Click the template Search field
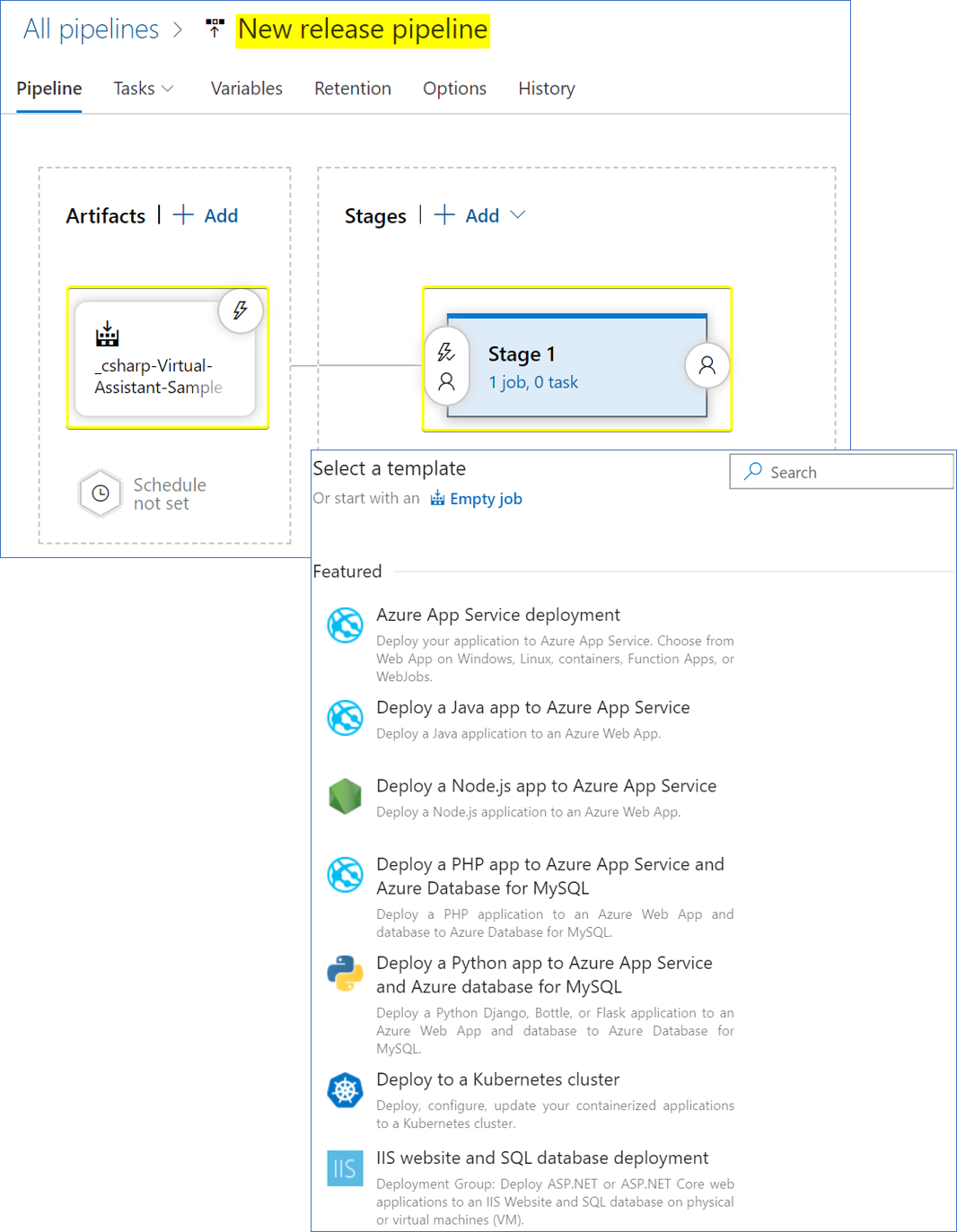The height and width of the screenshot is (1232, 957). coord(842,471)
